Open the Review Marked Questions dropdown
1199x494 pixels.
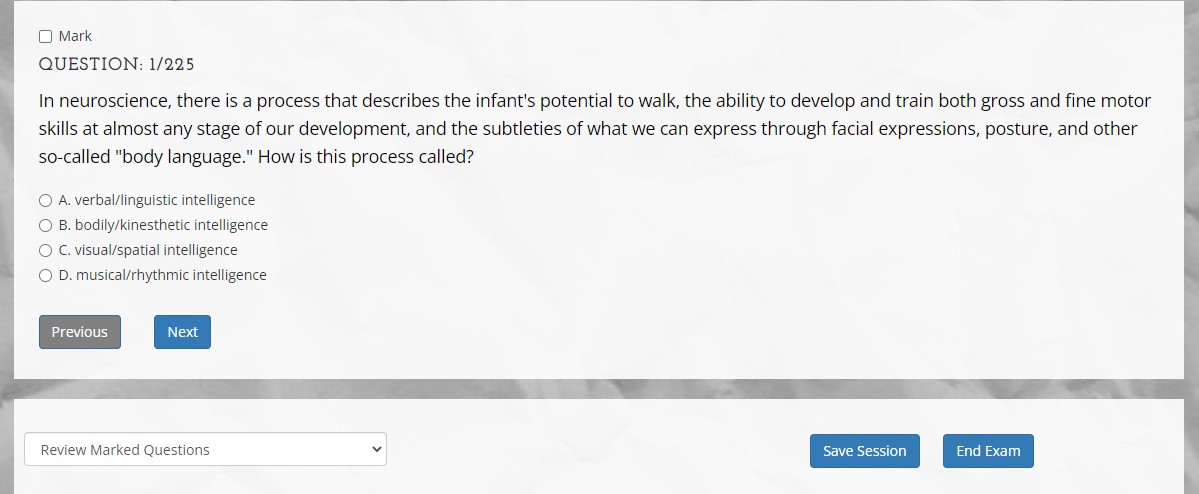(205, 450)
